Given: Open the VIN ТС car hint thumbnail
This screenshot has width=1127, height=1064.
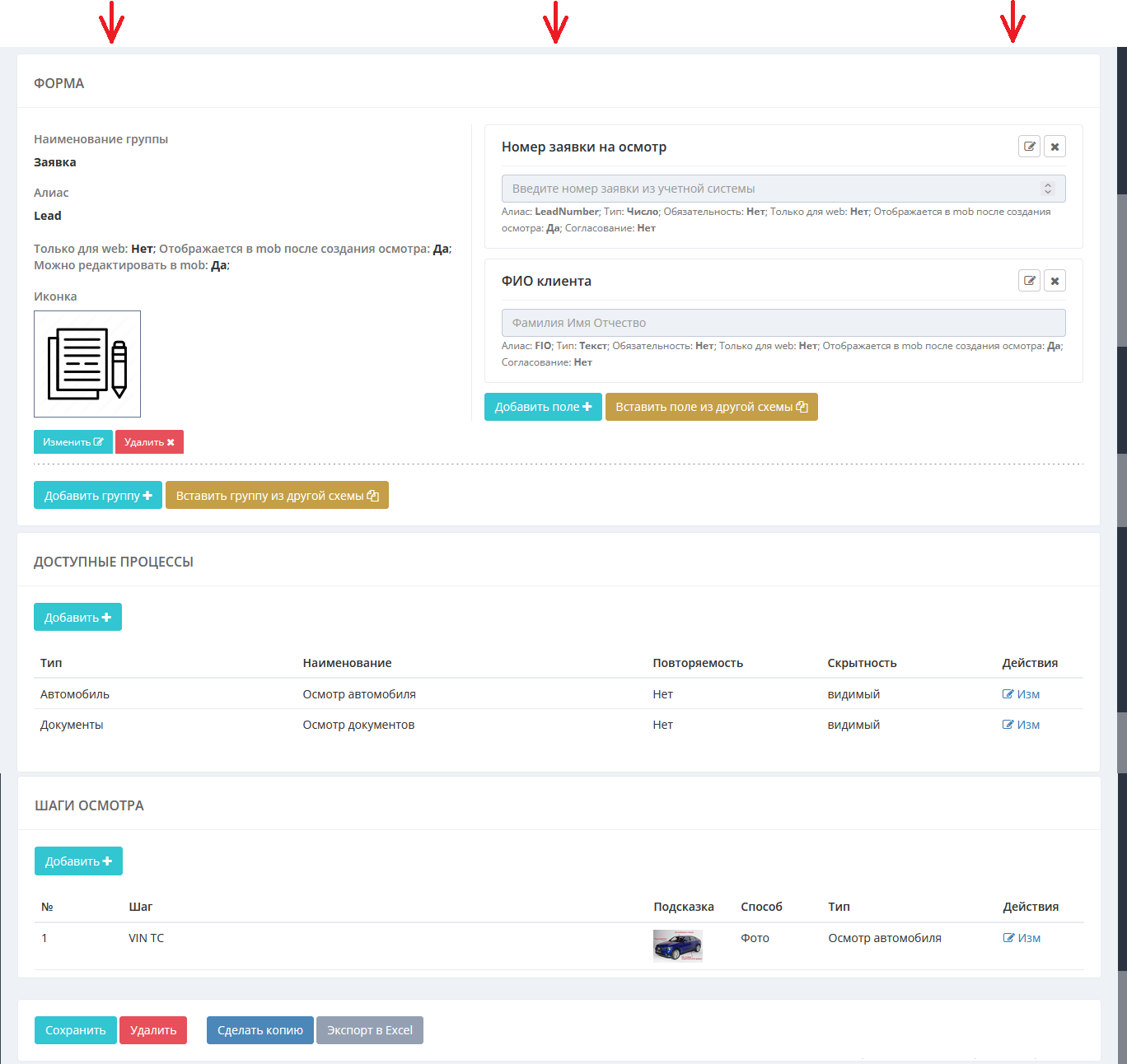Looking at the screenshot, I should click(677, 945).
